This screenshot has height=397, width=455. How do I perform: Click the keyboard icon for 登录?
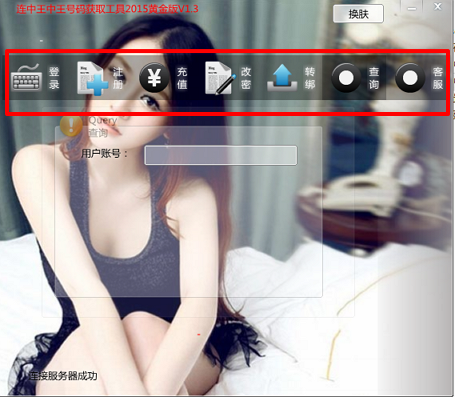27,78
